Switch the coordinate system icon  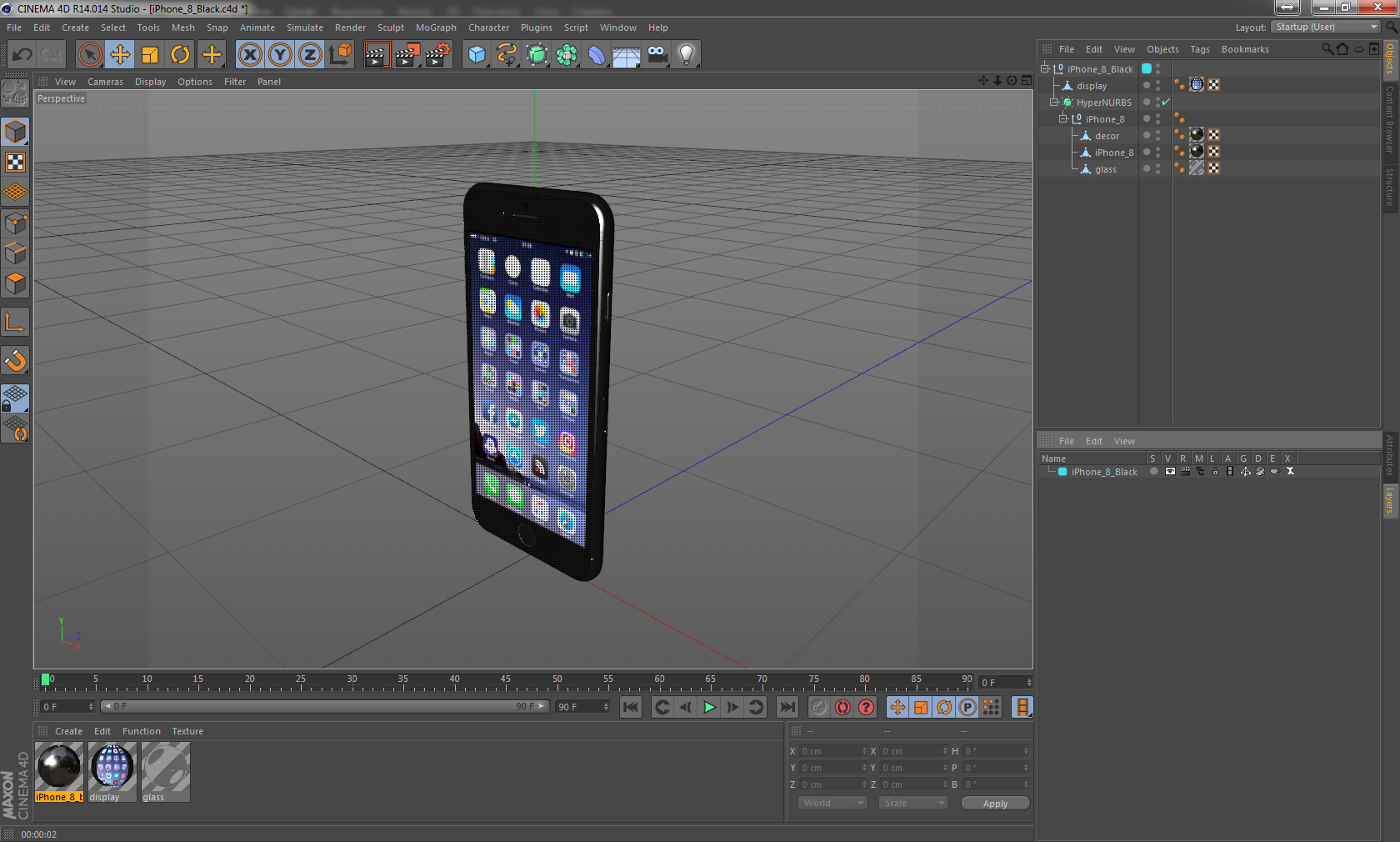[340, 55]
